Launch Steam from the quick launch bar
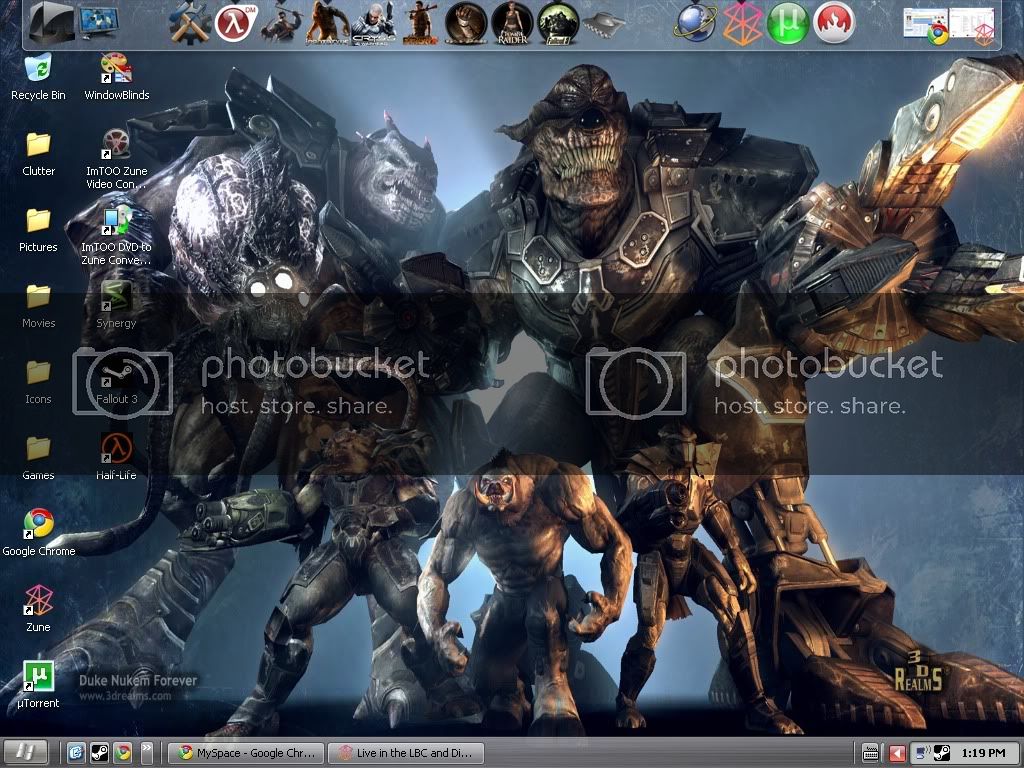Image resolution: width=1024 pixels, height=768 pixels. pos(99,753)
